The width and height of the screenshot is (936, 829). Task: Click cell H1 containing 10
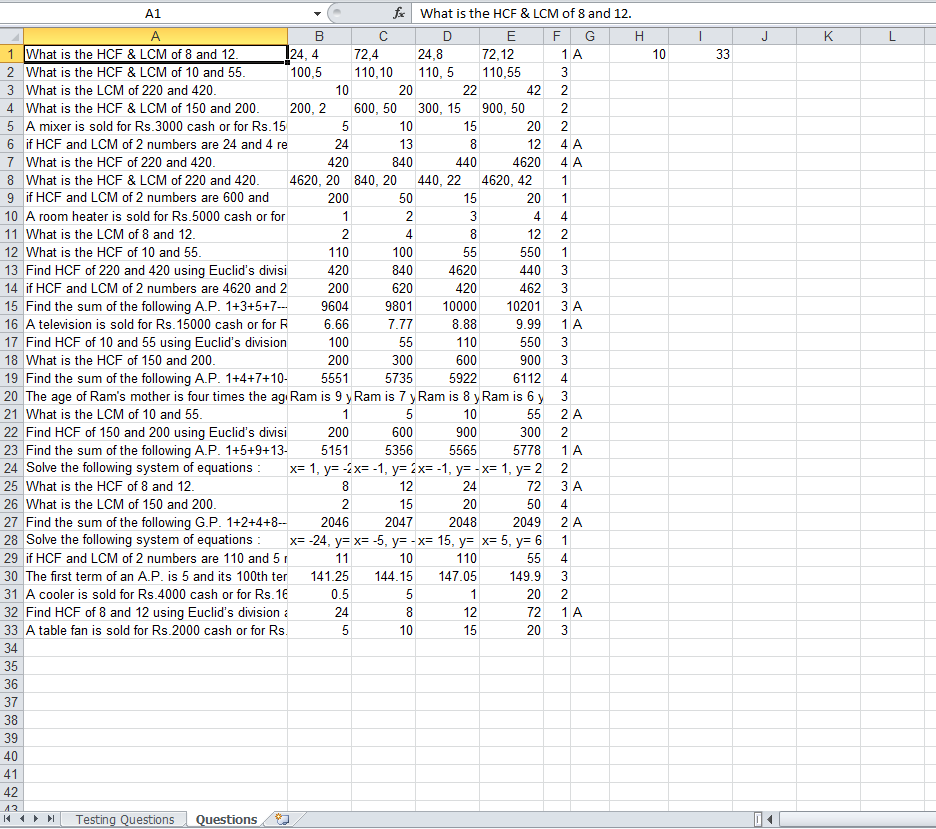pyautogui.click(x=639, y=54)
